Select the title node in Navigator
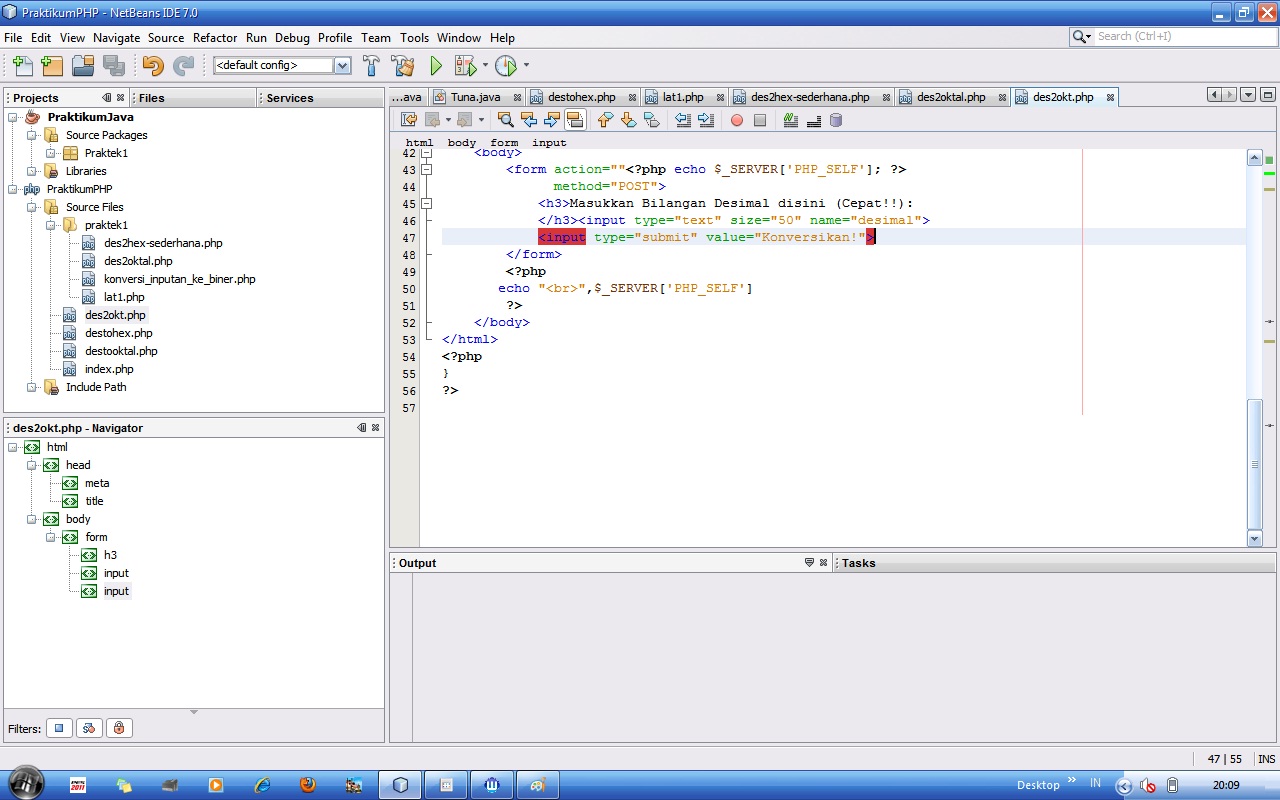Image resolution: width=1280 pixels, height=800 pixels. [94, 501]
